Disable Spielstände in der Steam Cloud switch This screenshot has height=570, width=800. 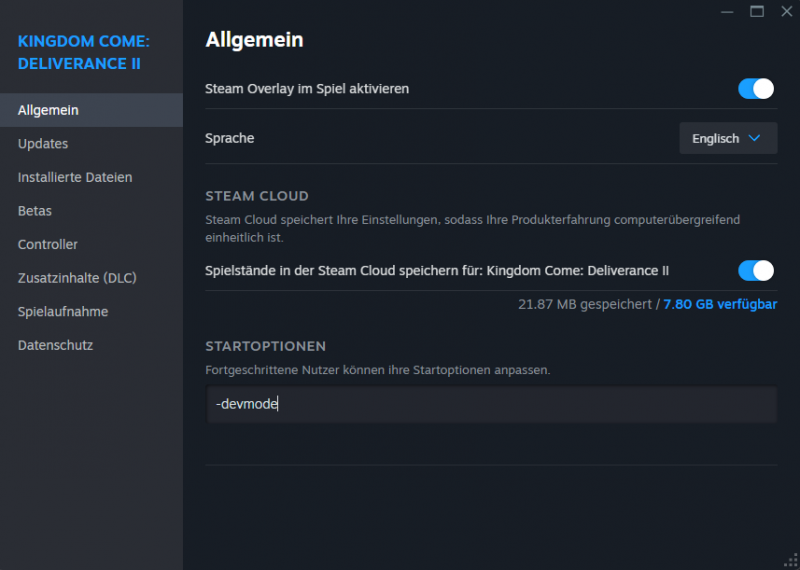(756, 270)
